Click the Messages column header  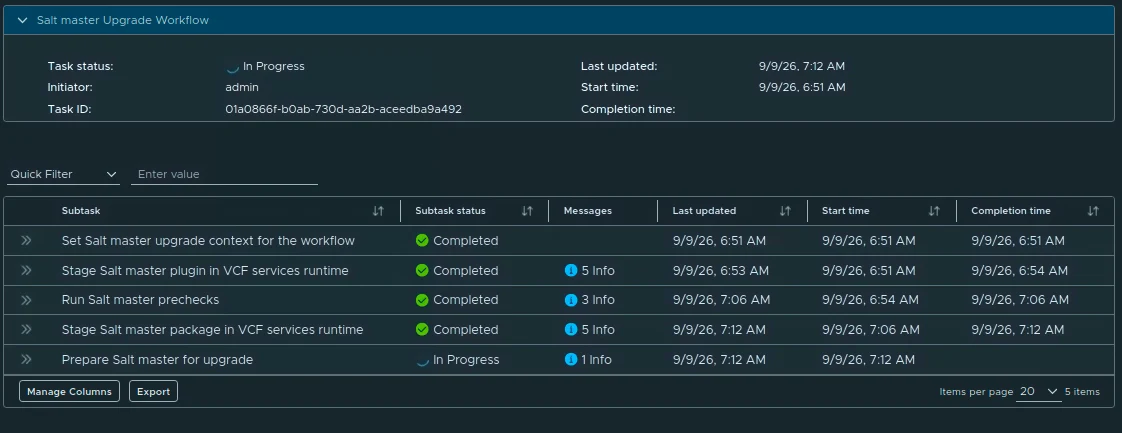pos(587,211)
